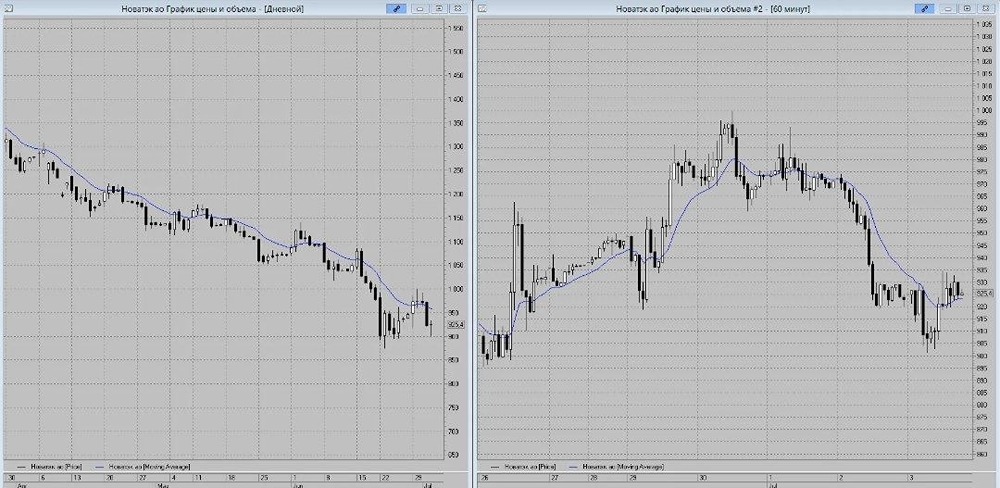Click the pin icon of the daily chart window
The image size is (1000, 488).
click(396, 9)
